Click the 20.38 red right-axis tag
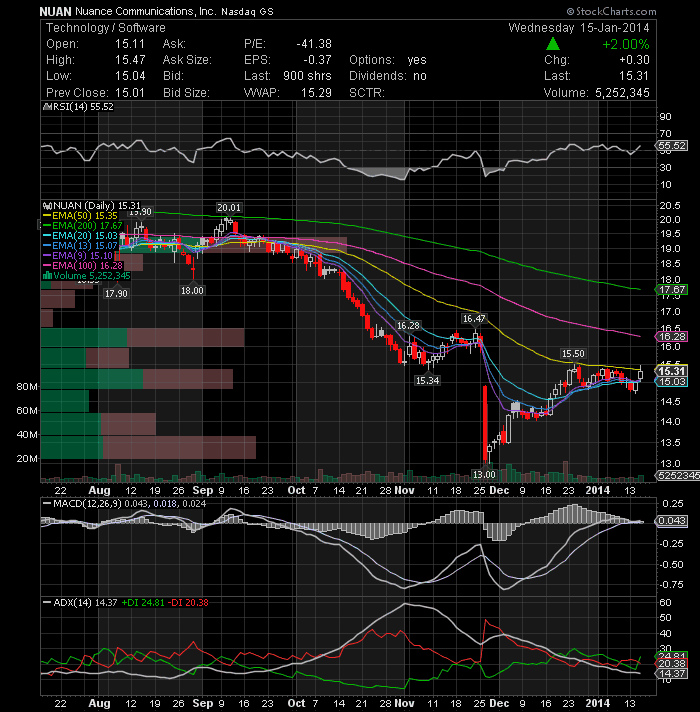This screenshot has width=700, height=712. point(671,664)
